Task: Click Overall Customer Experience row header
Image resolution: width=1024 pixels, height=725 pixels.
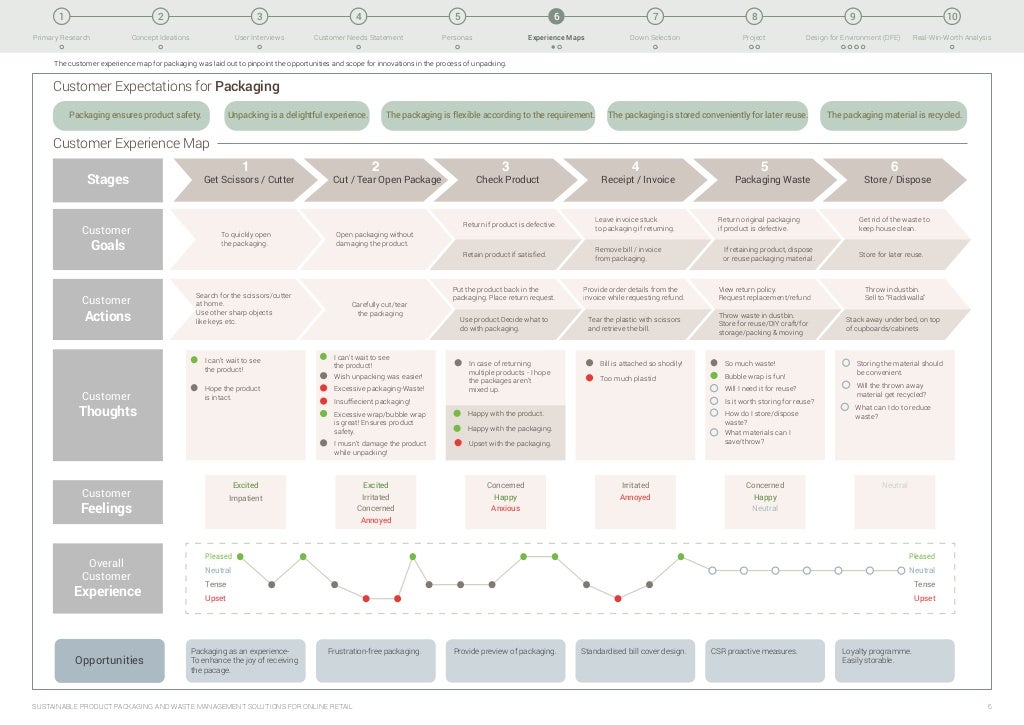Action: pos(108,578)
